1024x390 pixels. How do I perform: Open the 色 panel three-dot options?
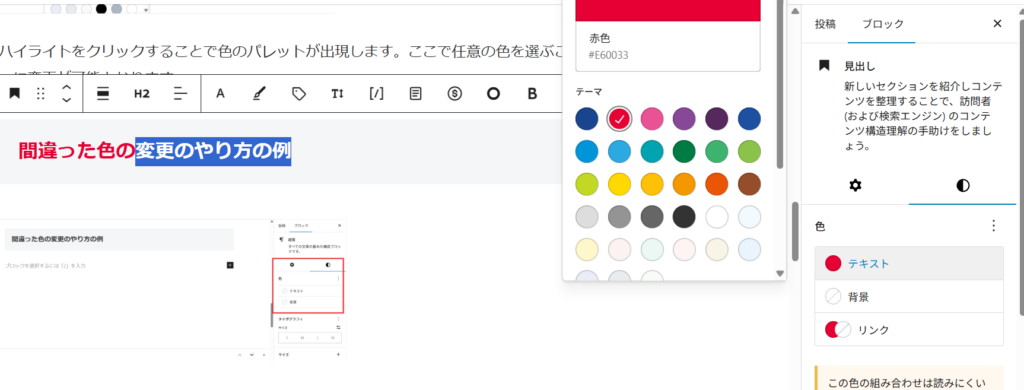pos(993,226)
